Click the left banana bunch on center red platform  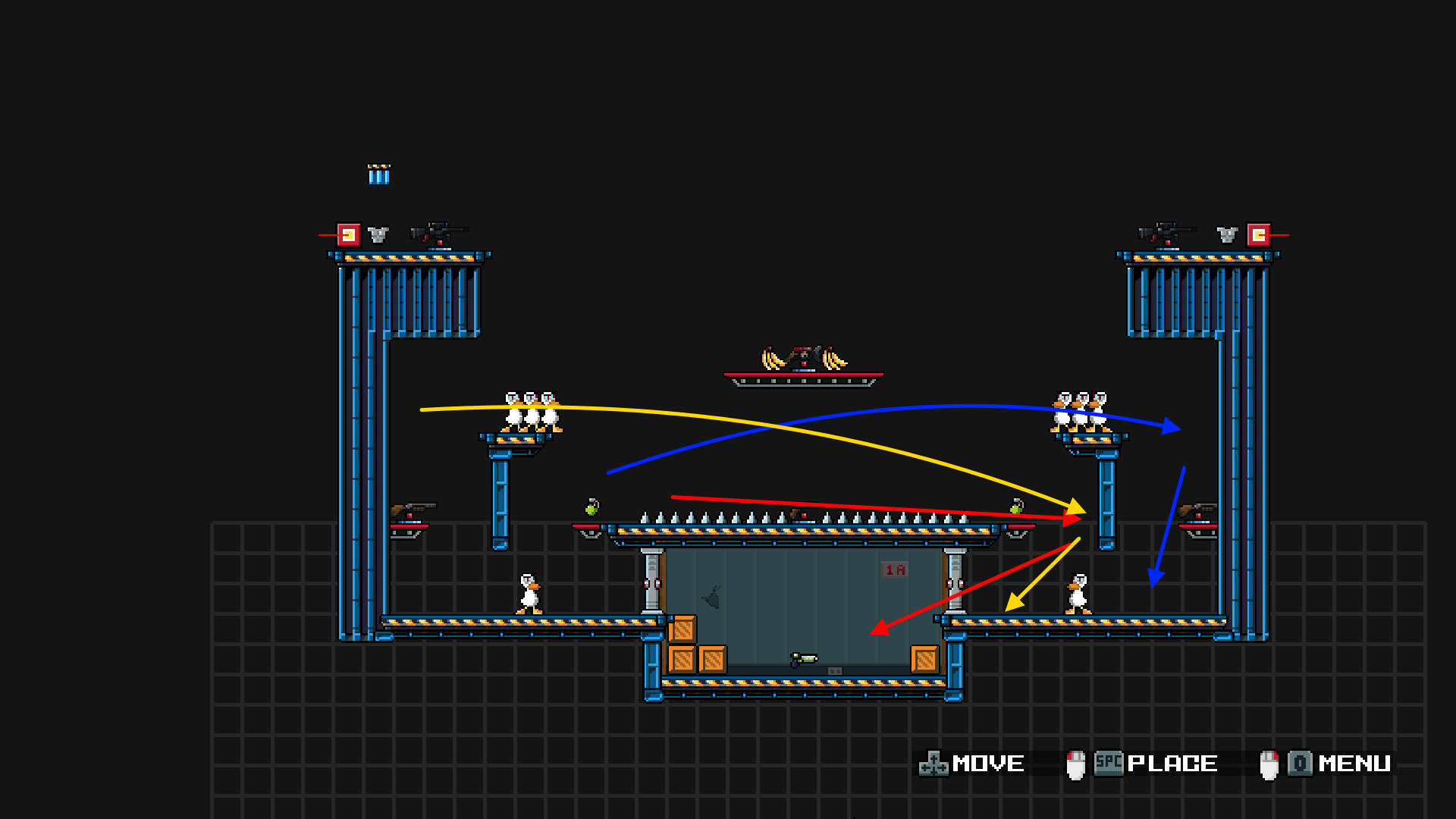click(x=773, y=359)
